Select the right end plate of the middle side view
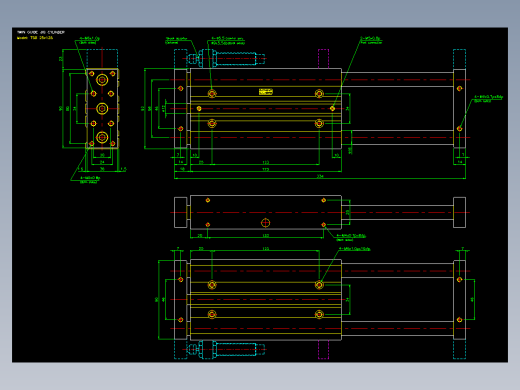This screenshot has height=390, width=520. [459, 212]
